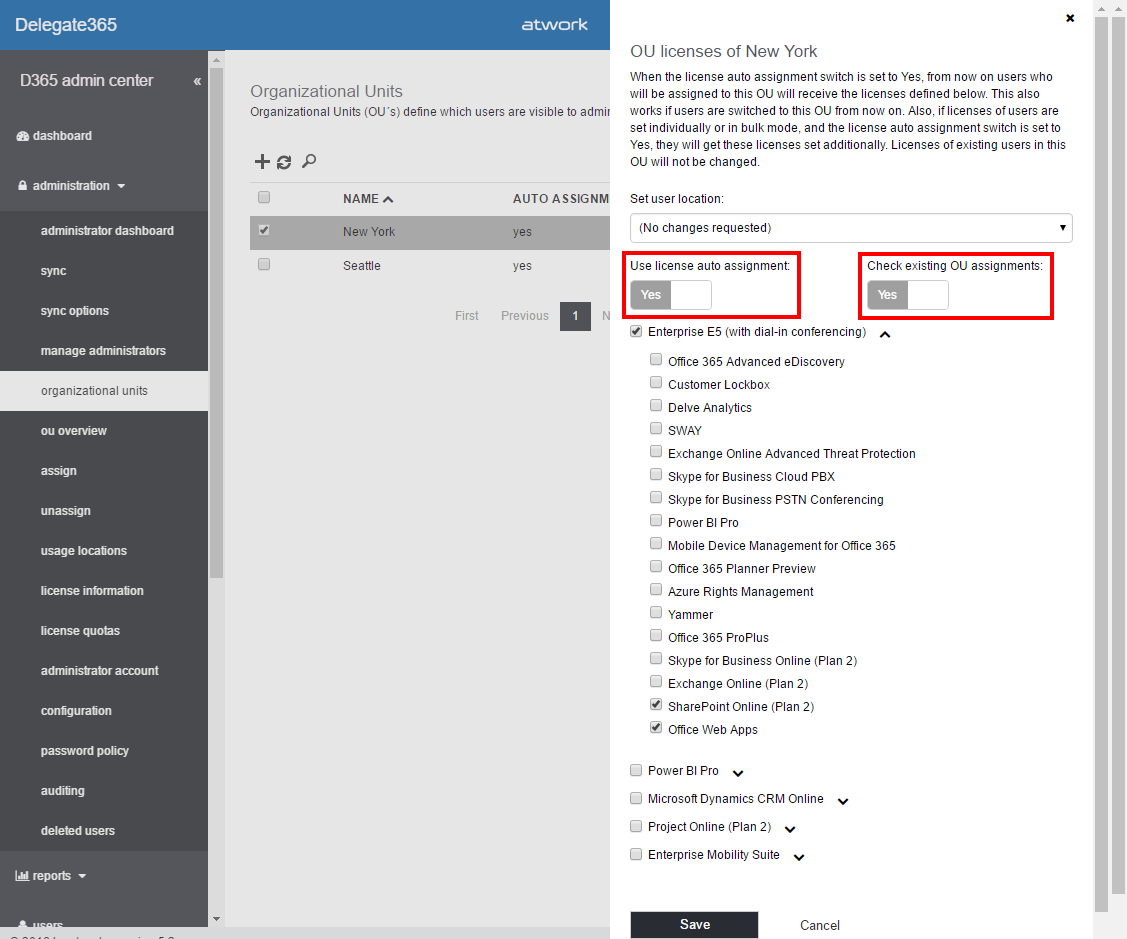Uncheck the New York row checkbox
This screenshot has height=939, width=1127.
tap(264, 230)
